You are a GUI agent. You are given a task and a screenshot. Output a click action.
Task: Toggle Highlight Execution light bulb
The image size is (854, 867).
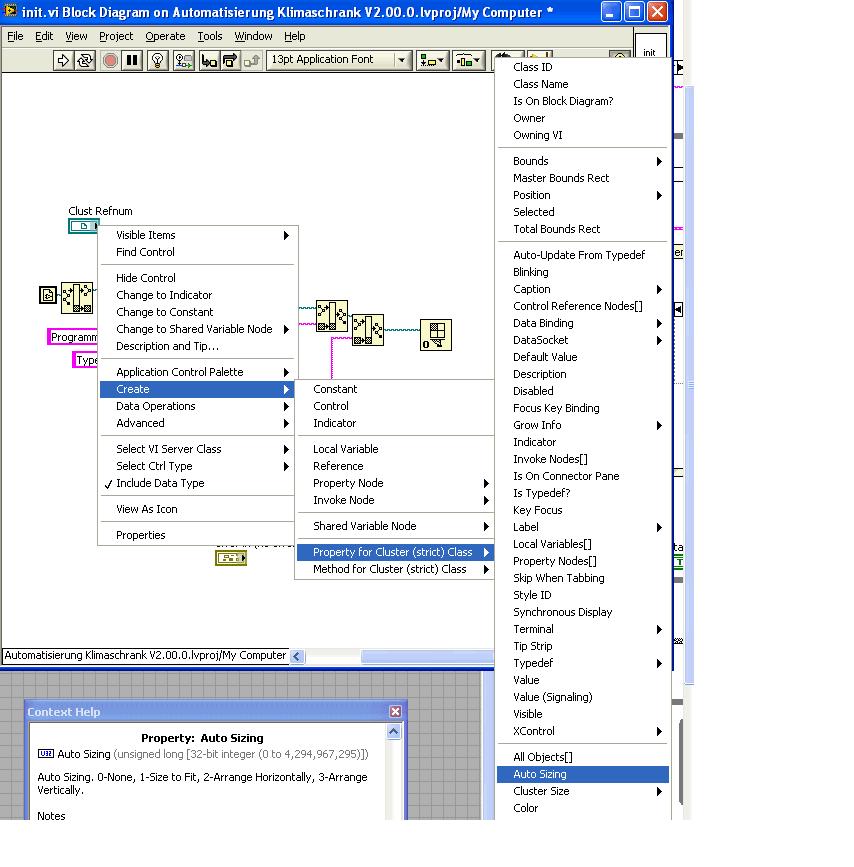click(x=158, y=60)
